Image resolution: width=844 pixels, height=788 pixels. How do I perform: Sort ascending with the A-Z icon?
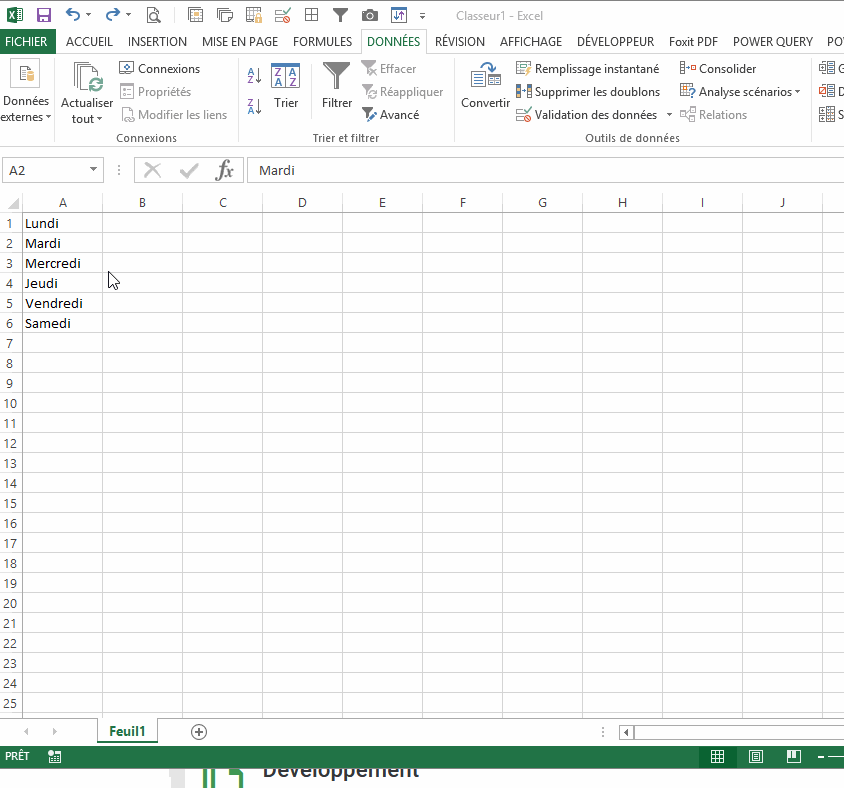coord(254,76)
